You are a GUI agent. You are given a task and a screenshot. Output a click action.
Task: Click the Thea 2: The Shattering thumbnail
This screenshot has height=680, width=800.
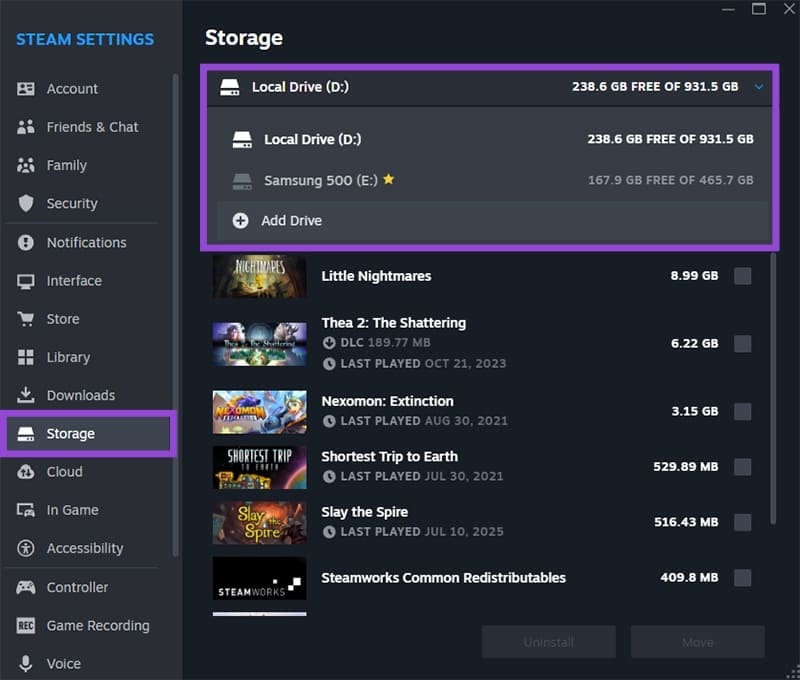(x=259, y=343)
